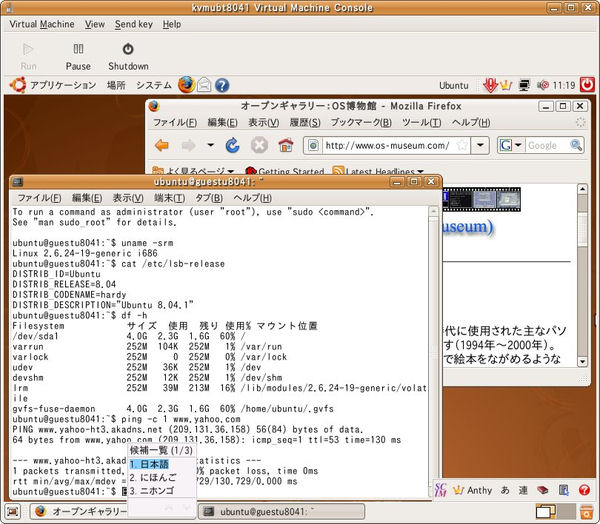
Task: Click Firefox home button
Action: click(x=285, y=146)
